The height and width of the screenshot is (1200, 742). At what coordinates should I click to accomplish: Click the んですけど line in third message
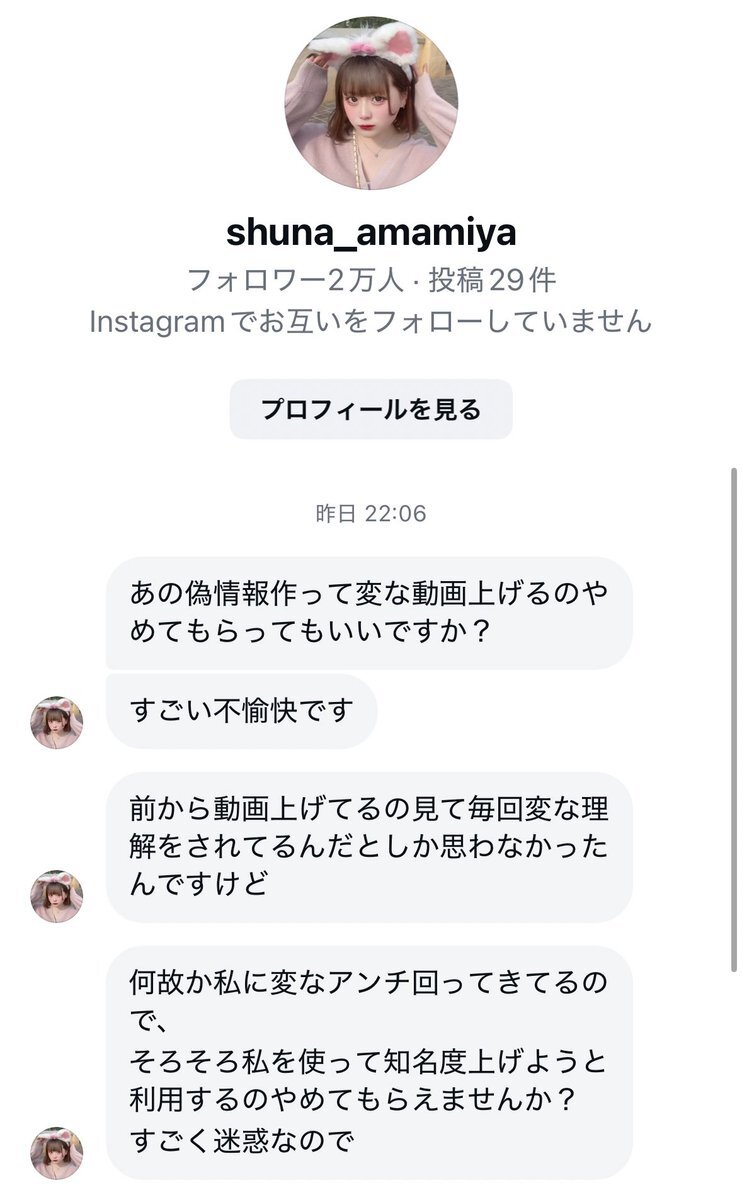tap(199, 884)
